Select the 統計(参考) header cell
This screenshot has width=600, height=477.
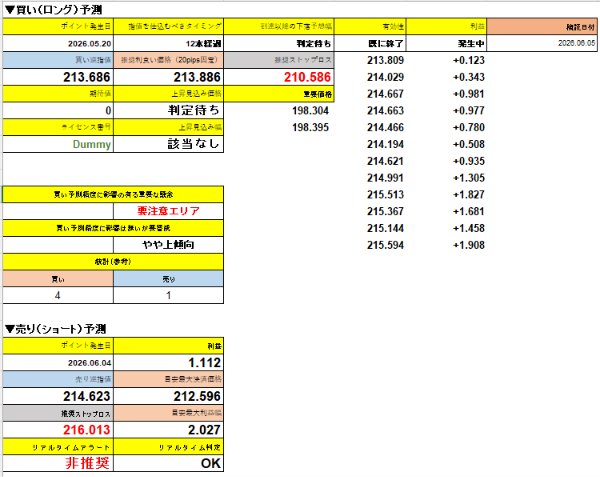point(113,262)
